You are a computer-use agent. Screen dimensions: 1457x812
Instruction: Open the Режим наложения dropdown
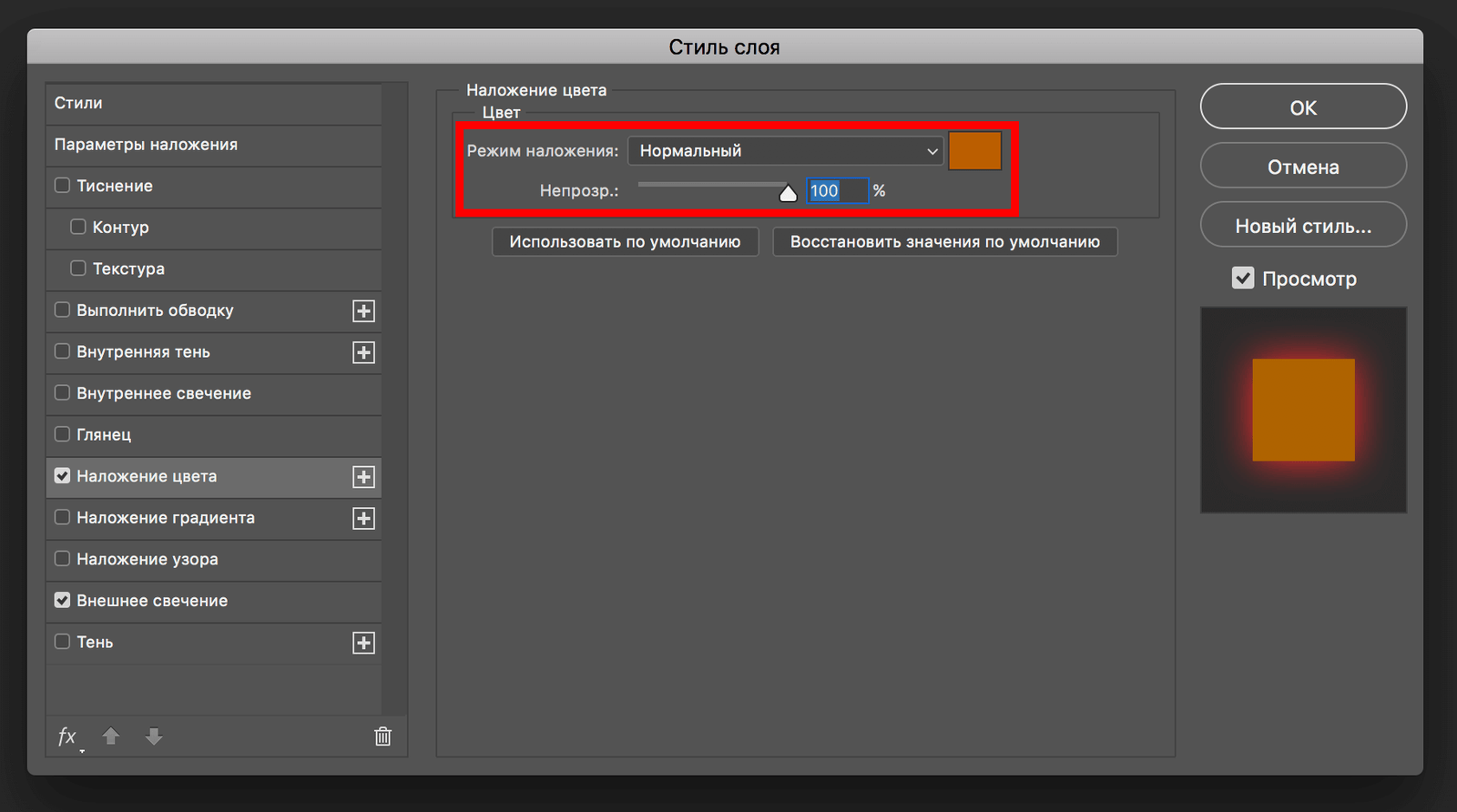[786, 150]
